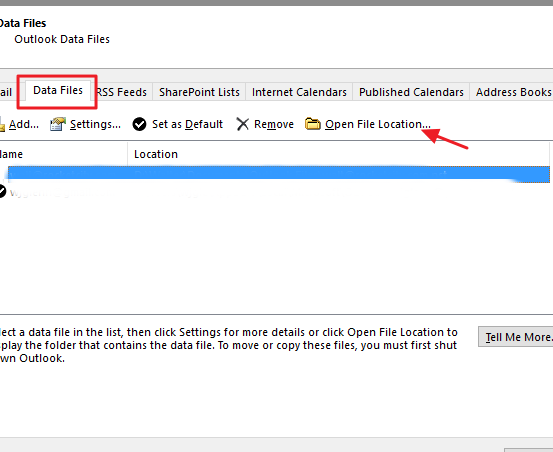Screen dimensions: 553x452
Task: Open the Data Files tab
Action: coord(58,91)
